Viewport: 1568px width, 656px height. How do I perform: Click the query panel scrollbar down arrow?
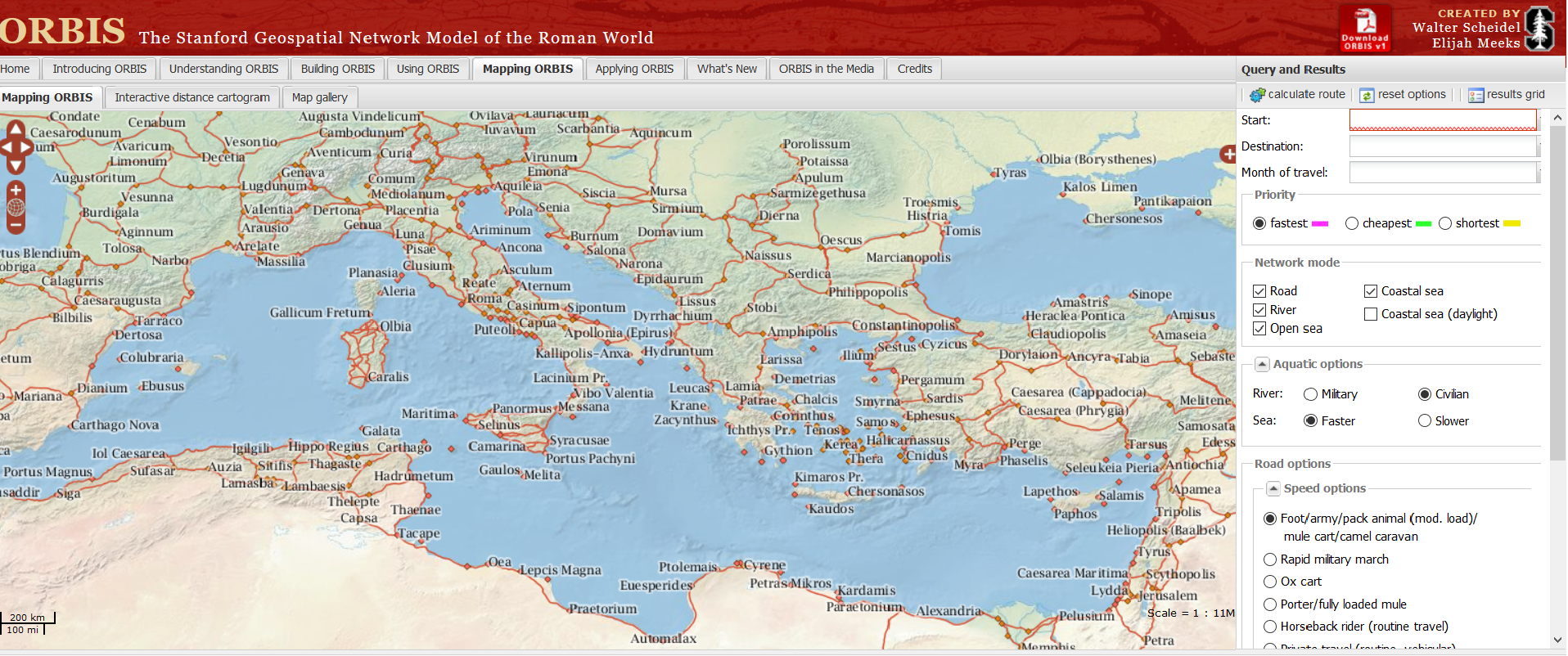point(1558,640)
